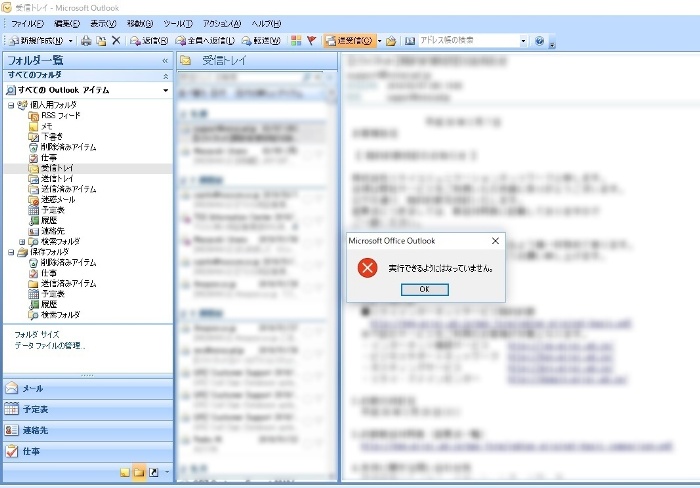This screenshot has height=488, width=700.
Task: Select 予定表 under 個人用フォルダ
Action: point(53,210)
